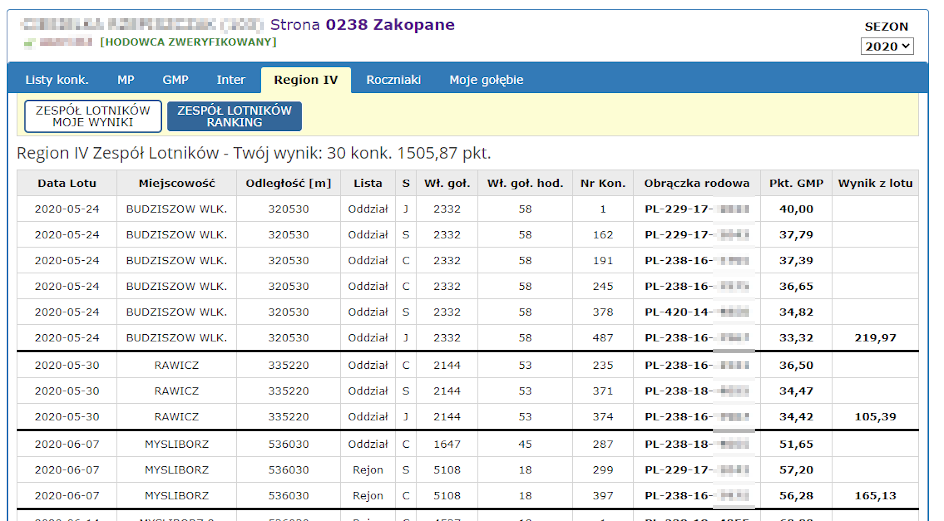Click the Data Lotu column header

67,183
